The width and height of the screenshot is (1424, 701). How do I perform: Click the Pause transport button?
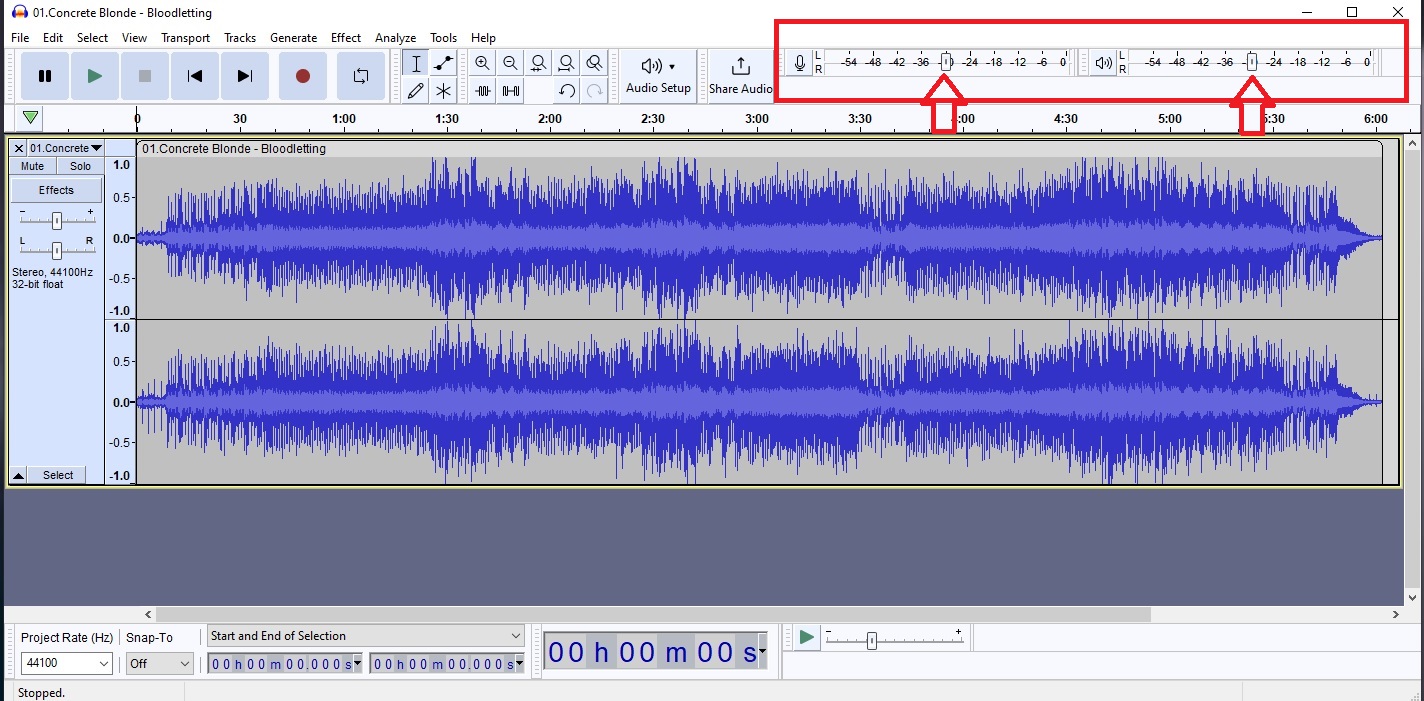coord(45,76)
